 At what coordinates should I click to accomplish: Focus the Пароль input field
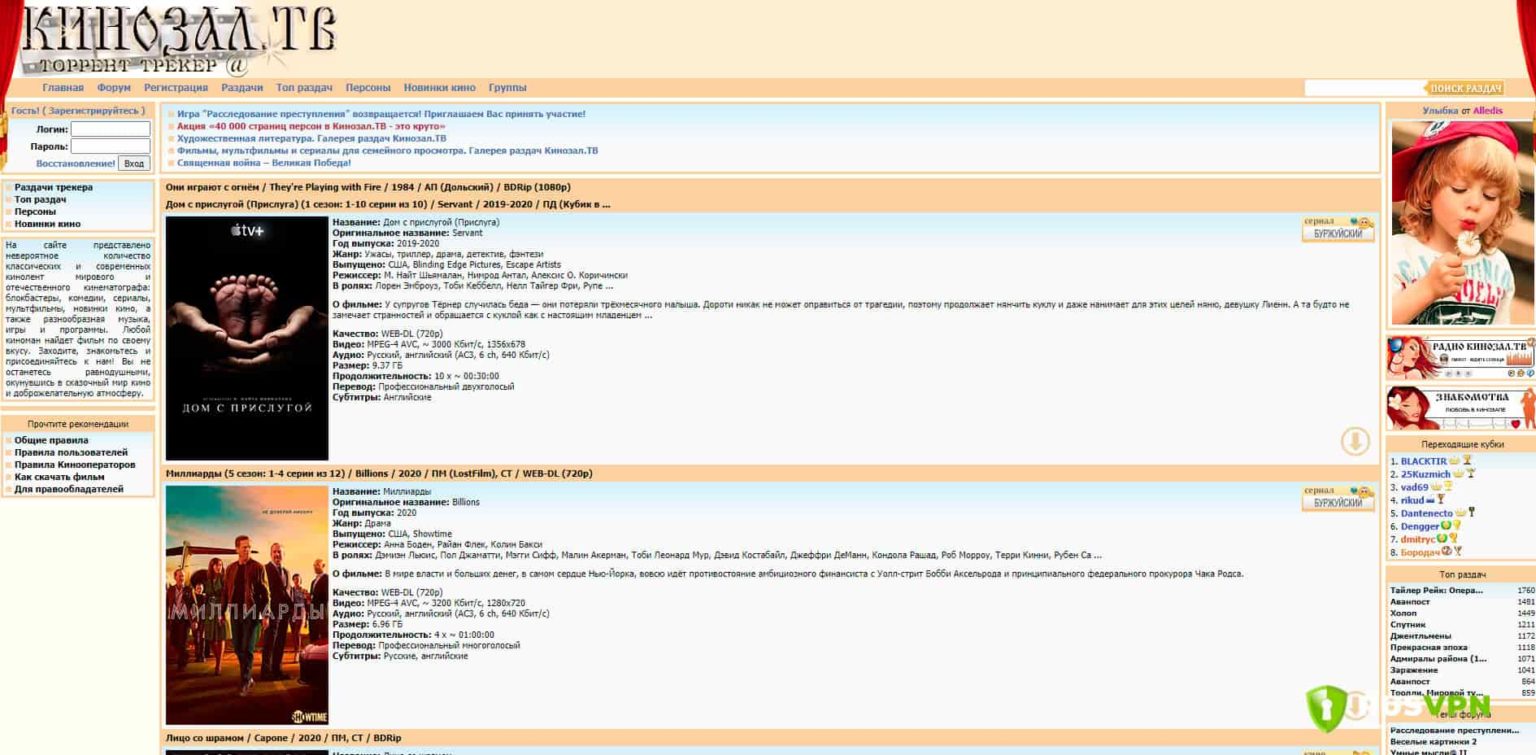pyautogui.click(x=110, y=146)
